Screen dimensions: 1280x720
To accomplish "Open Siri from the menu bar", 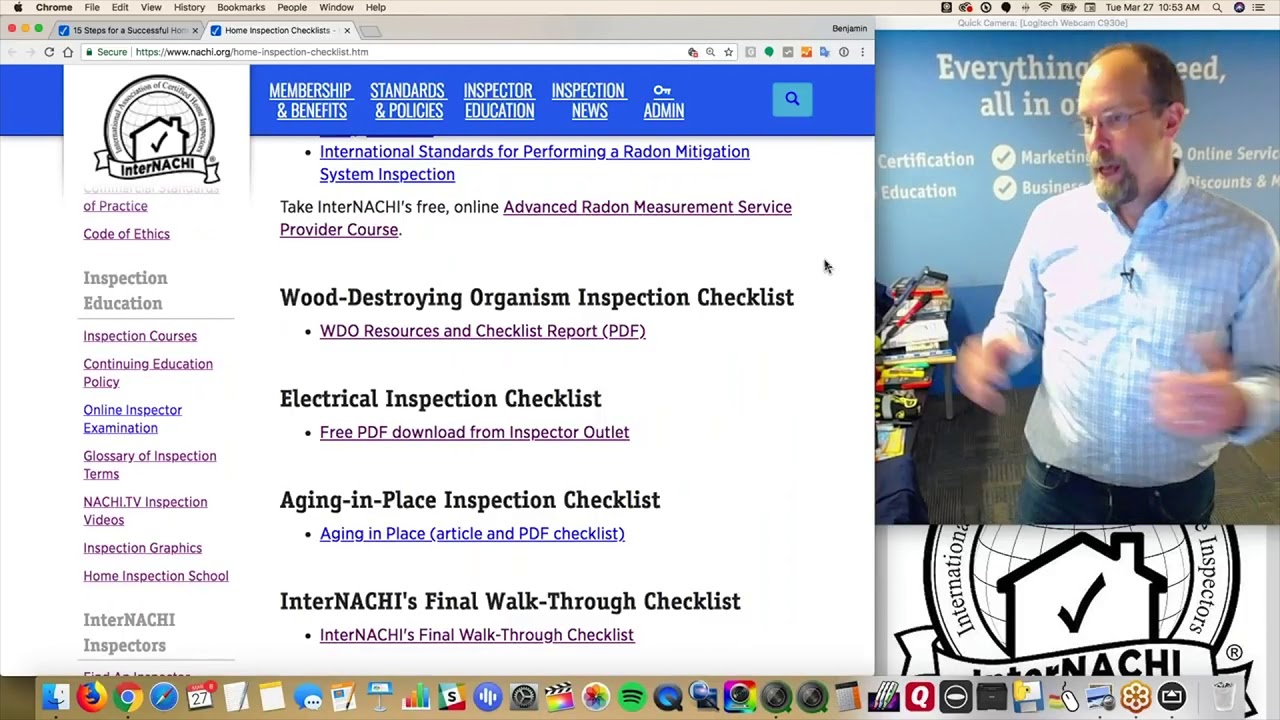I will pos(1239,7).
